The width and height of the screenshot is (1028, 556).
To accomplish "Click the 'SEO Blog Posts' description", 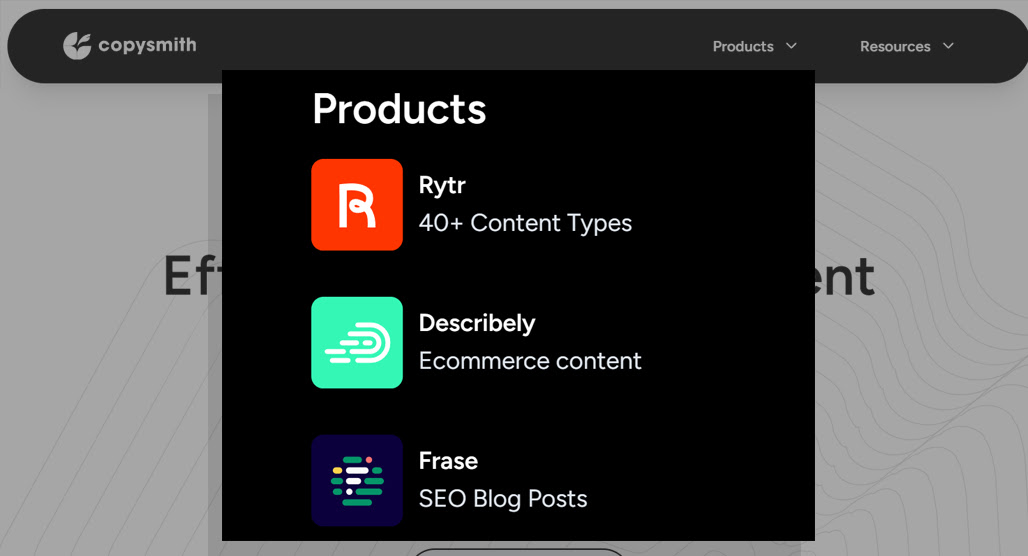I will point(503,498).
